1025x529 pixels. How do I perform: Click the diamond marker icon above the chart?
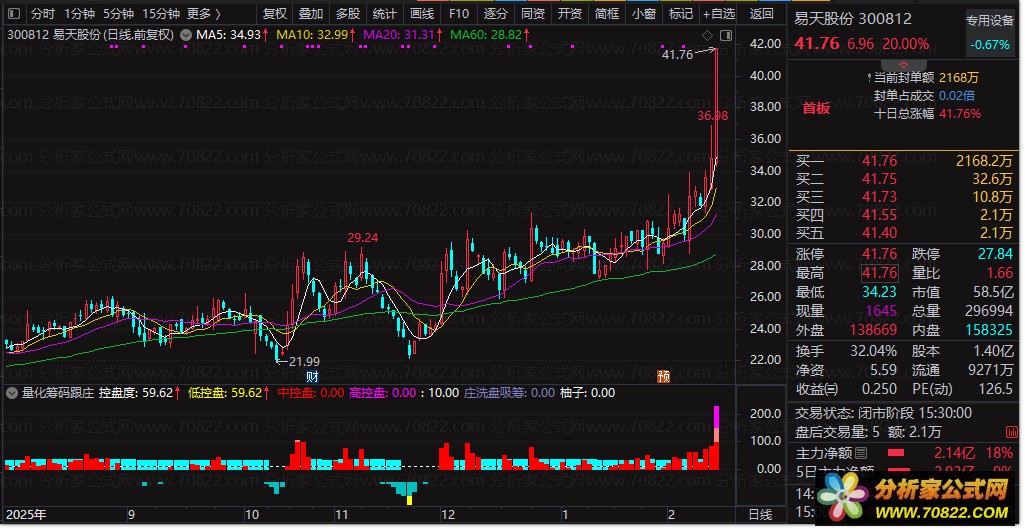click(x=708, y=37)
